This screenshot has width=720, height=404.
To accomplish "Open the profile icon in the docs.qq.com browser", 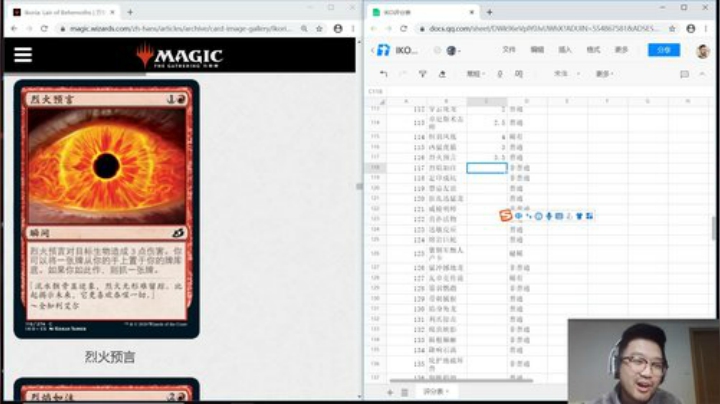I will coord(691,28).
